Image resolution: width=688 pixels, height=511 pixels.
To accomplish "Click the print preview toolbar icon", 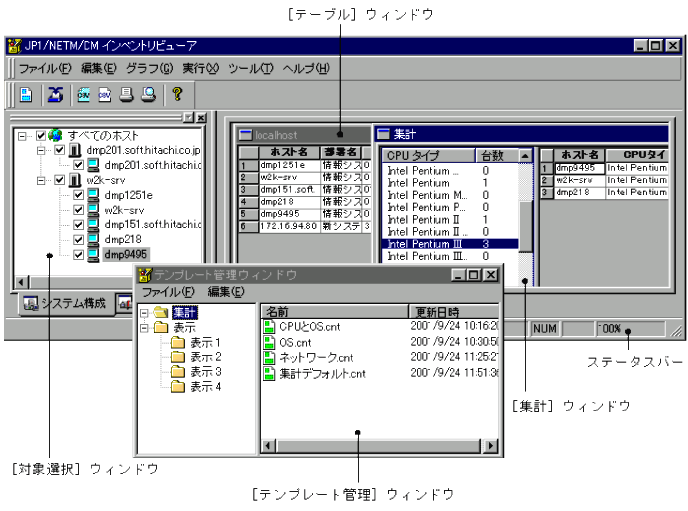I will tap(148, 94).
